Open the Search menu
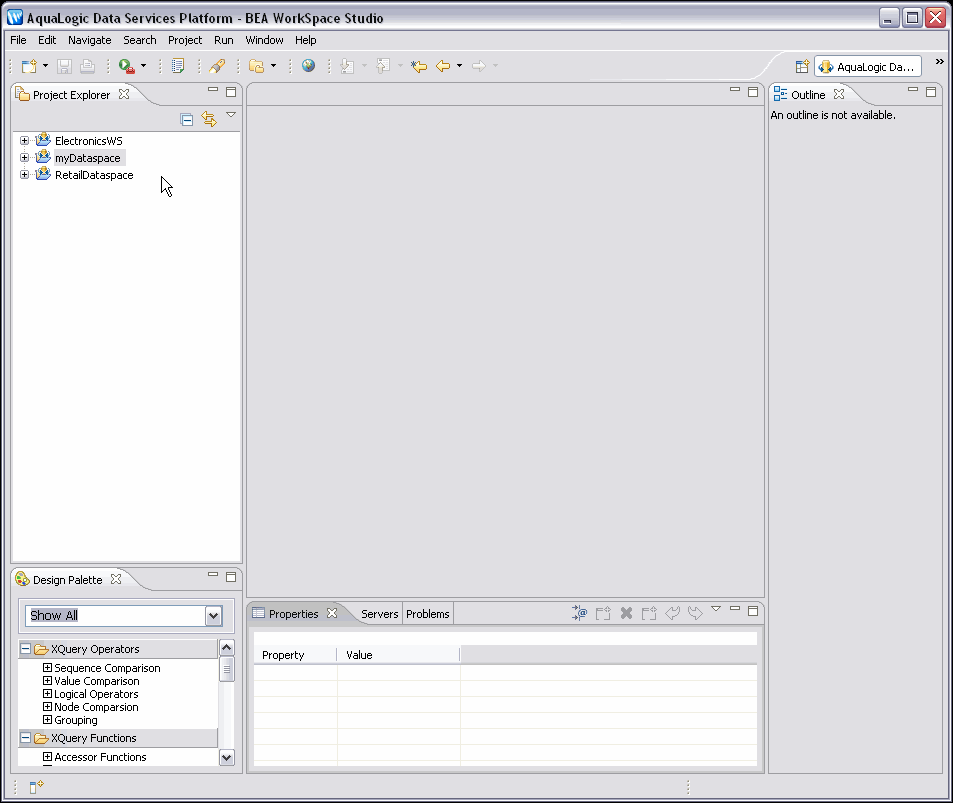Viewport: 953px width, 803px height. [x=140, y=40]
